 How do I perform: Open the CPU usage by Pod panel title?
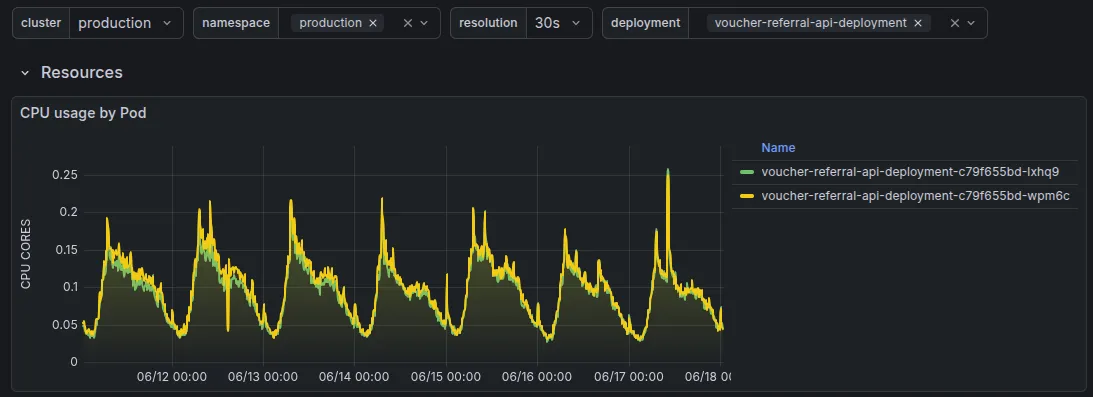pyautogui.click(x=83, y=113)
